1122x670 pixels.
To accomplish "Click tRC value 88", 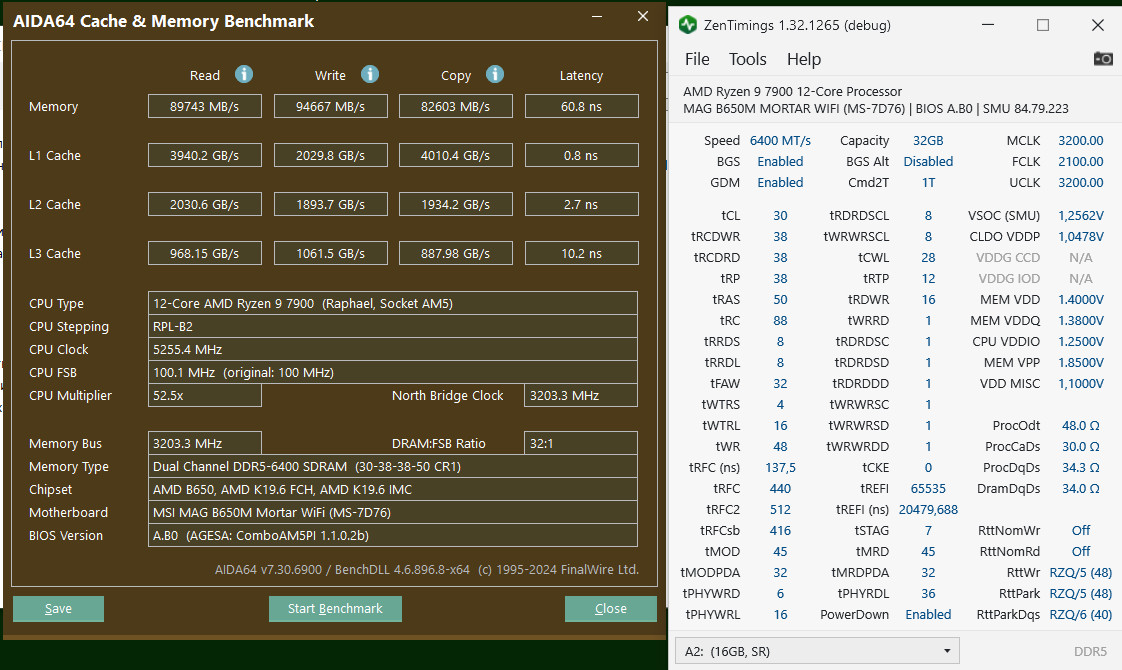I will (x=780, y=321).
